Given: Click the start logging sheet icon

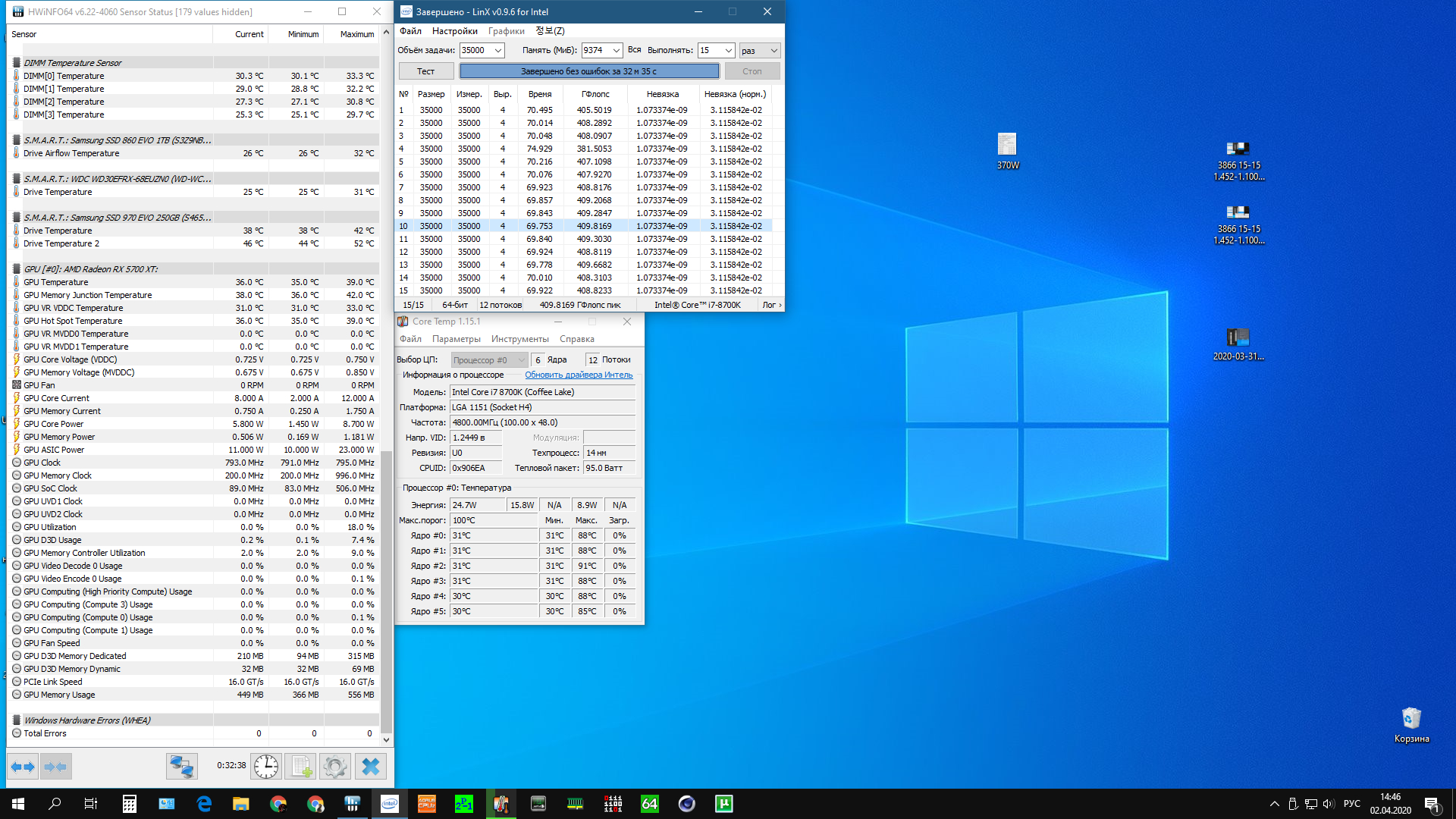Looking at the screenshot, I should [x=300, y=767].
